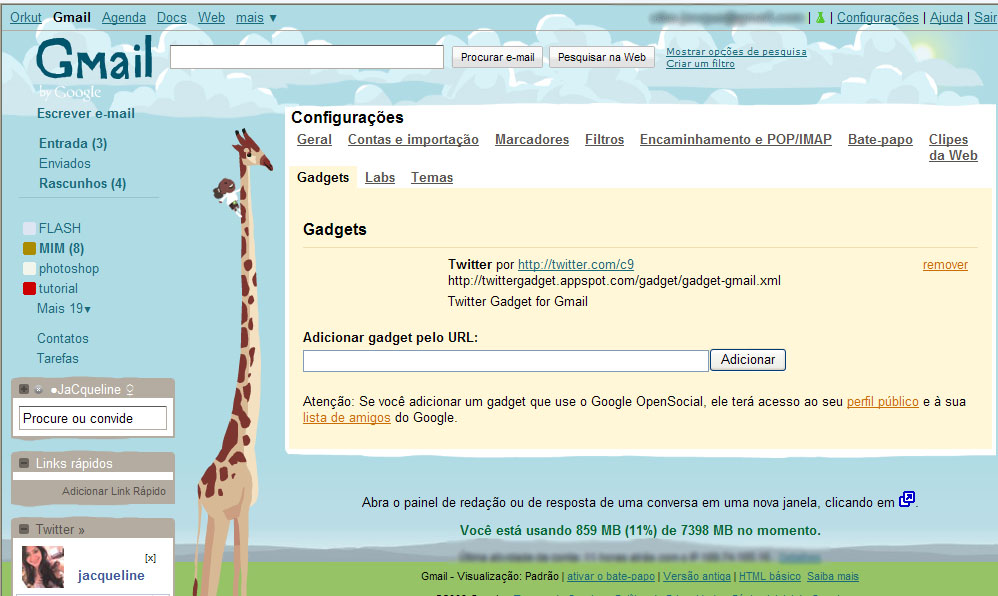Switch to the Temas tab
This screenshot has height=596, width=998.
pos(432,178)
